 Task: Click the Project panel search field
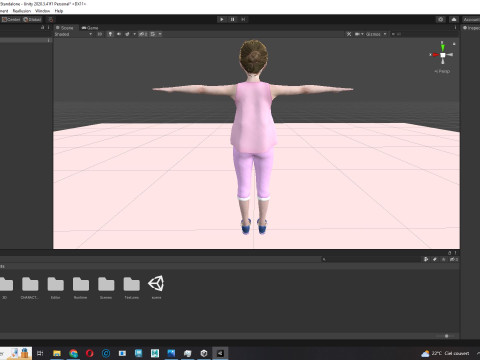tap(371, 259)
